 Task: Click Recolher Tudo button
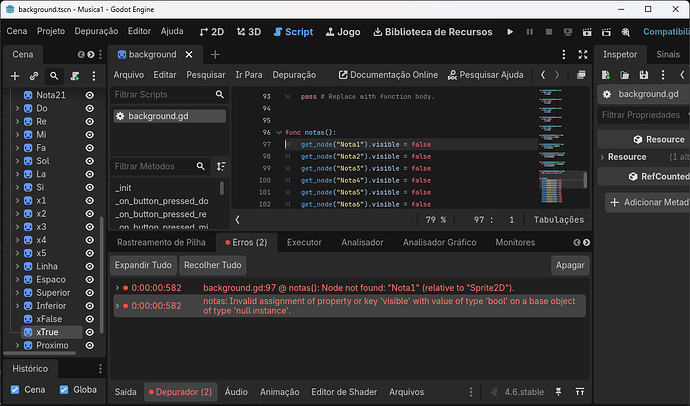[x=213, y=265]
